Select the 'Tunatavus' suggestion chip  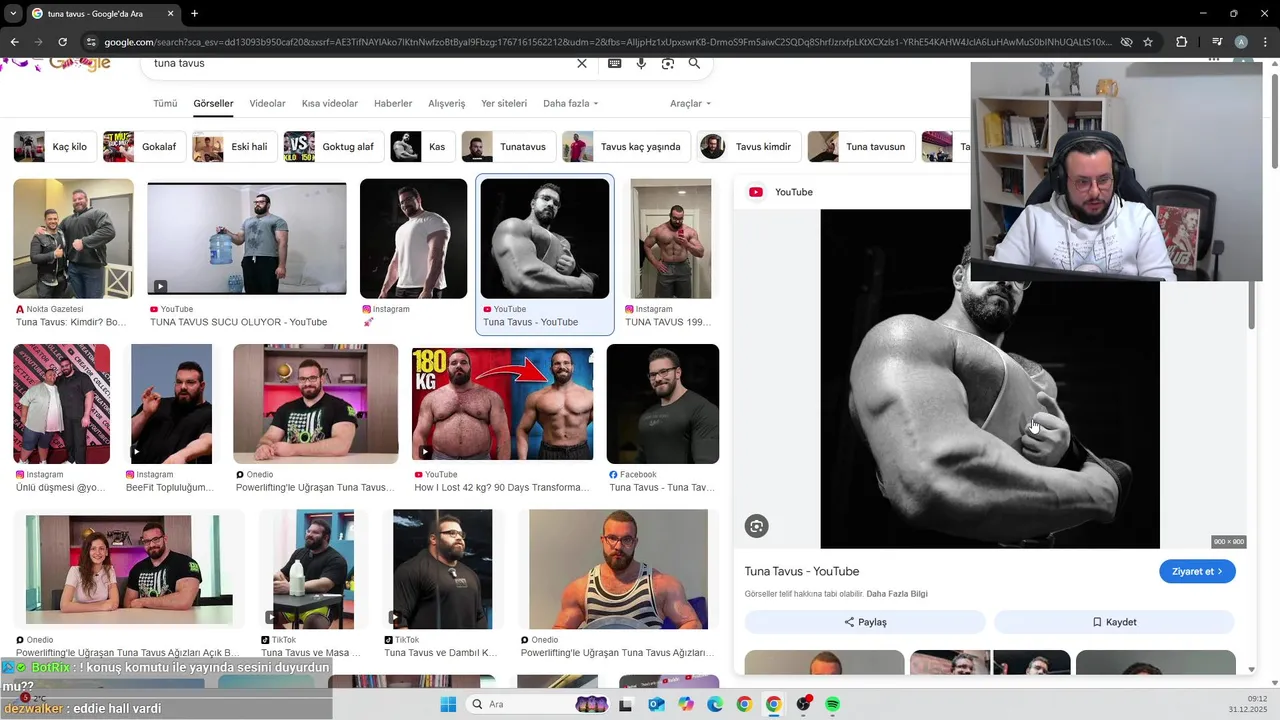(509, 147)
